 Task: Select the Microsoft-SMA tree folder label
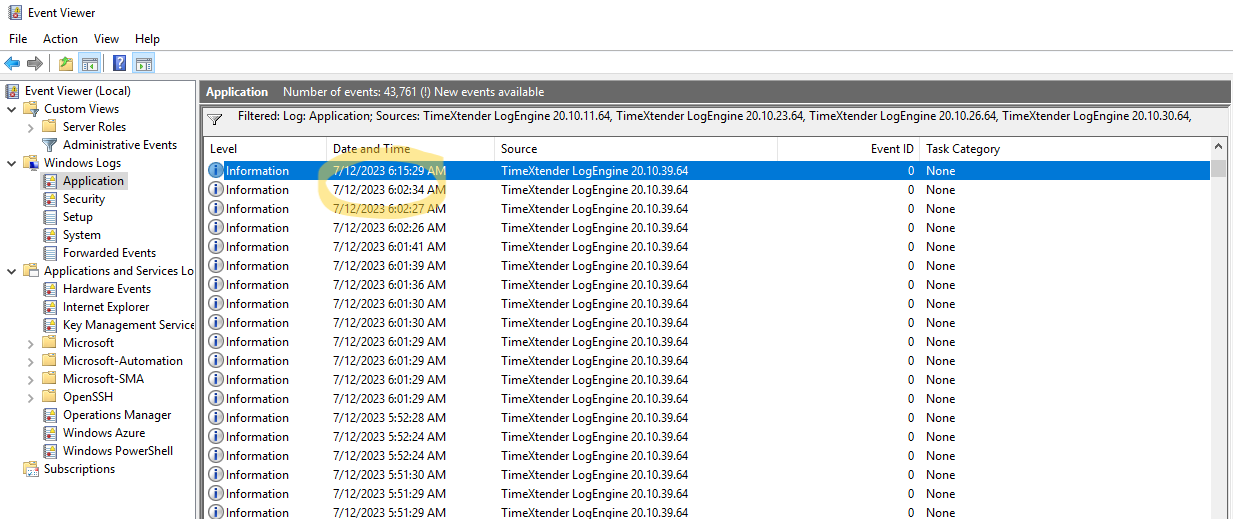[103, 379]
